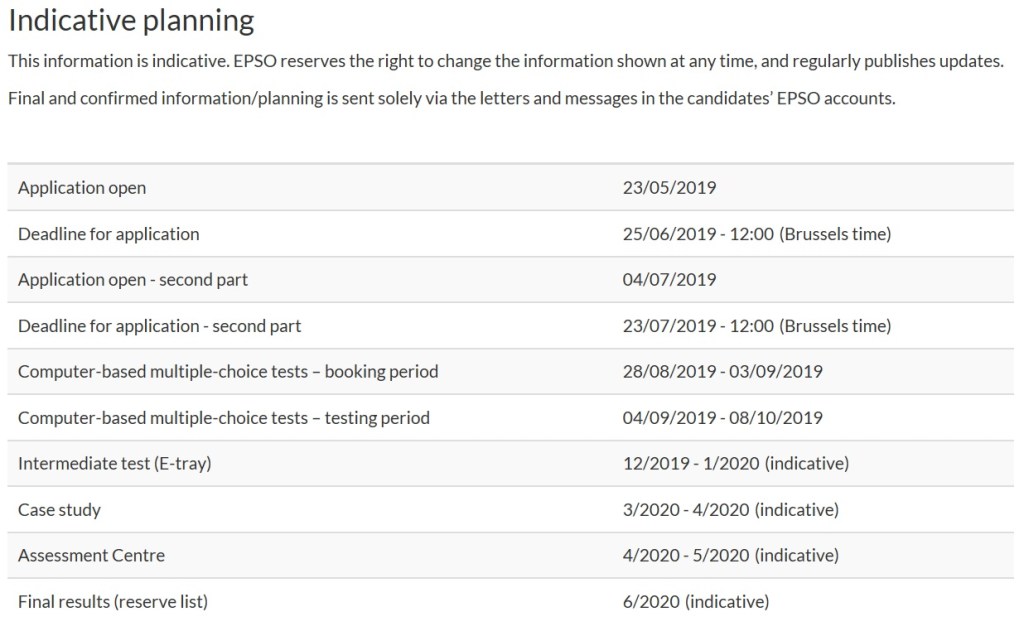
Task: Click the 25/06/2019 - 12:00 deadline value
Action: coord(756,234)
